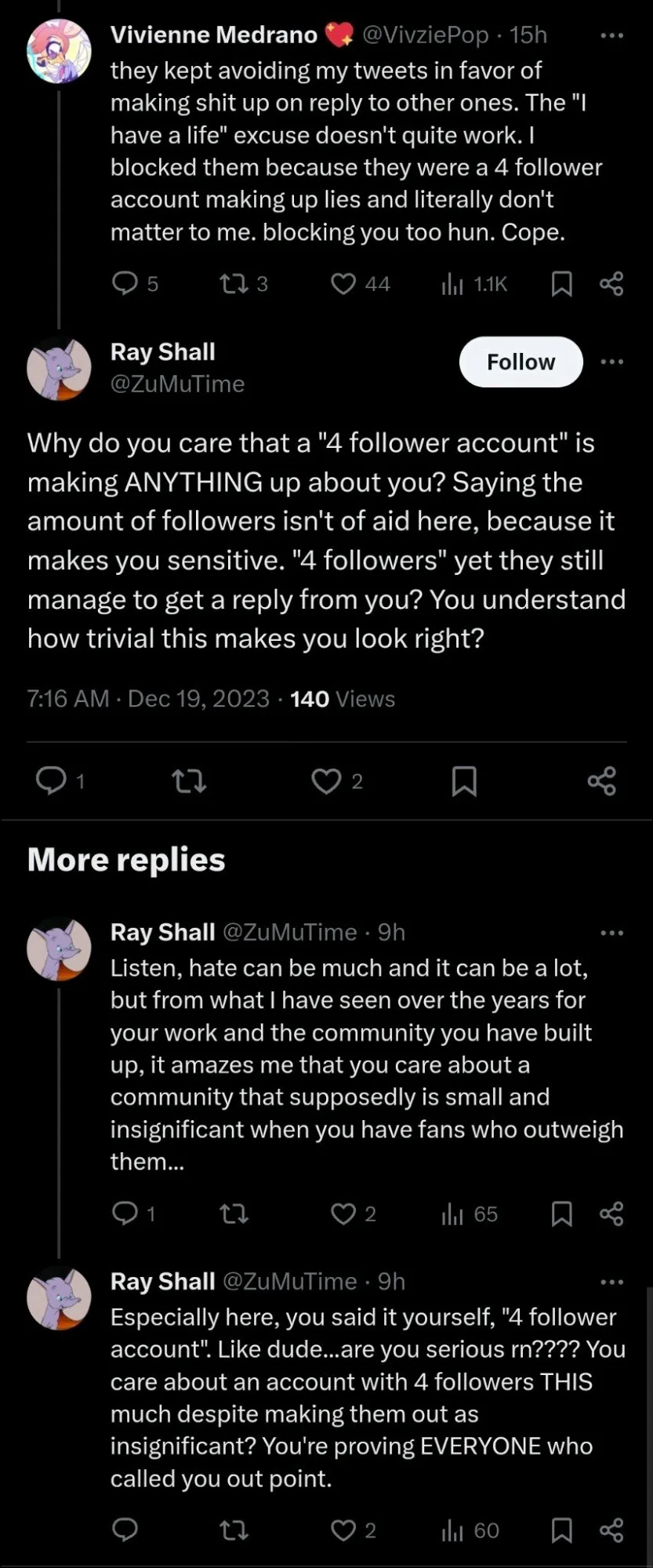Open more options on Vivienne Medrano's tweet

tap(611, 35)
